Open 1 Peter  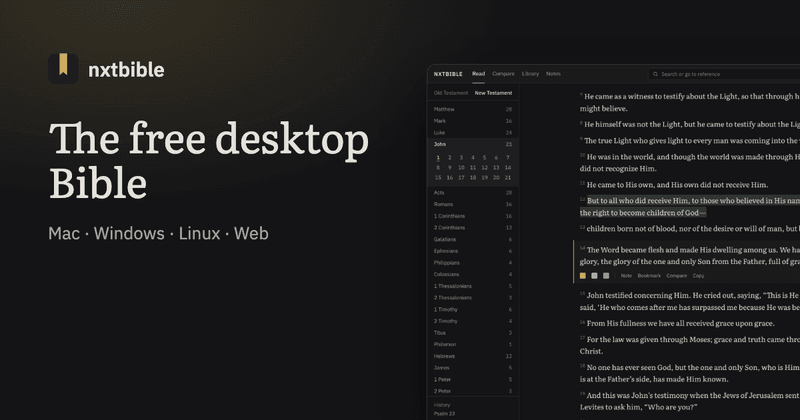click(472, 380)
